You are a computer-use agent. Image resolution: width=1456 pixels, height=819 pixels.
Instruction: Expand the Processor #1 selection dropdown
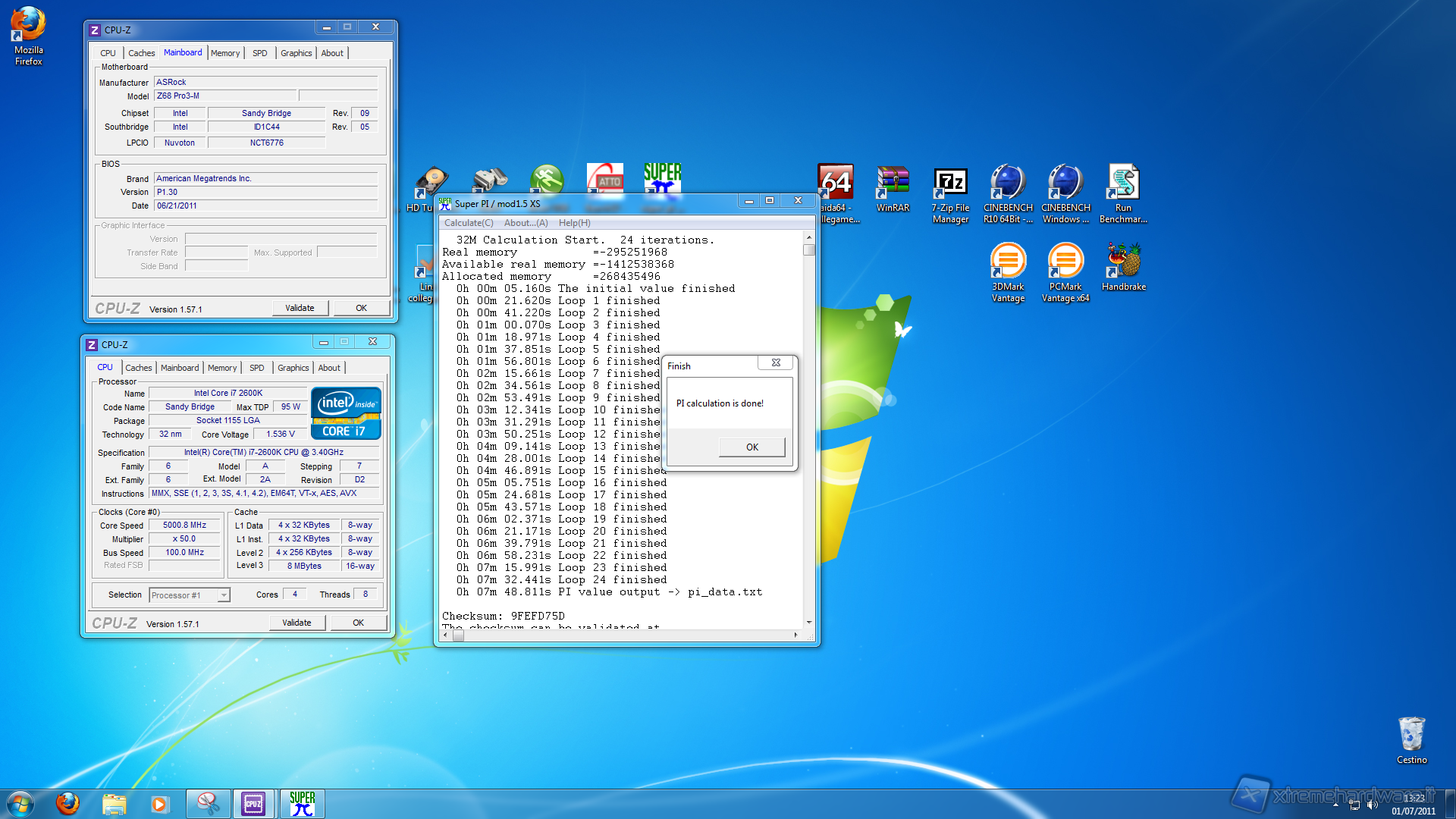(x=224, y=595)
